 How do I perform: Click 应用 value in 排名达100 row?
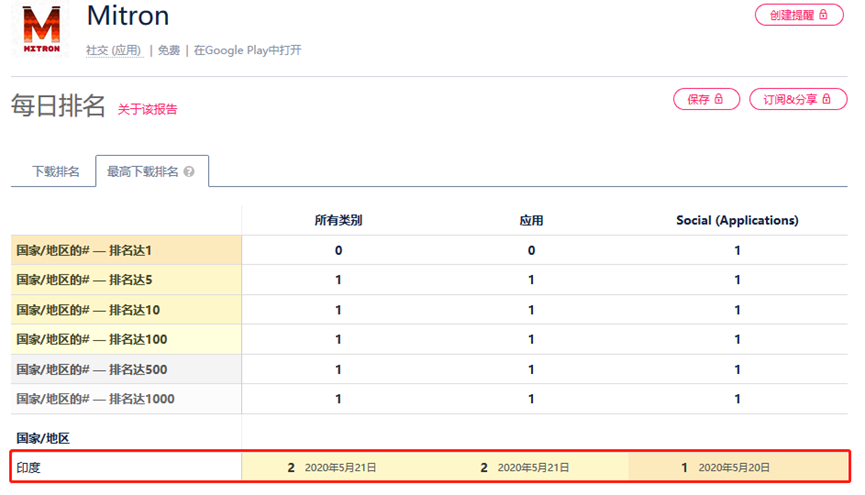click(531, 339)
